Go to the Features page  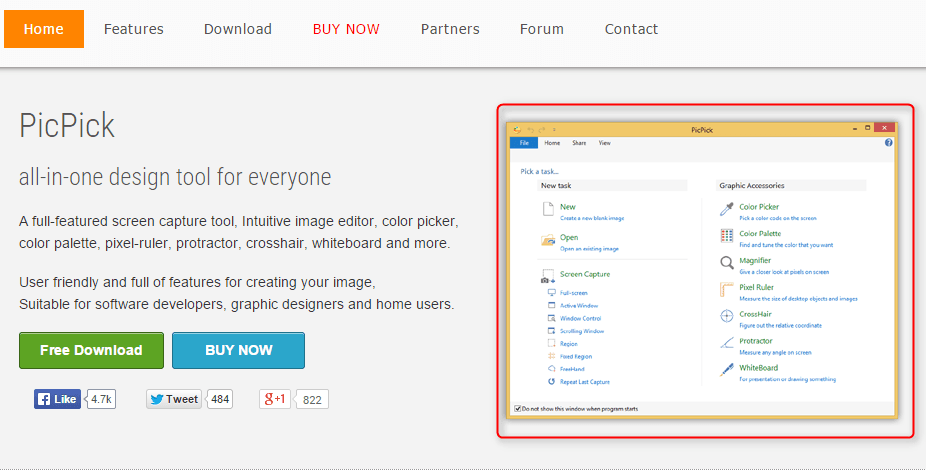point(134,29)
